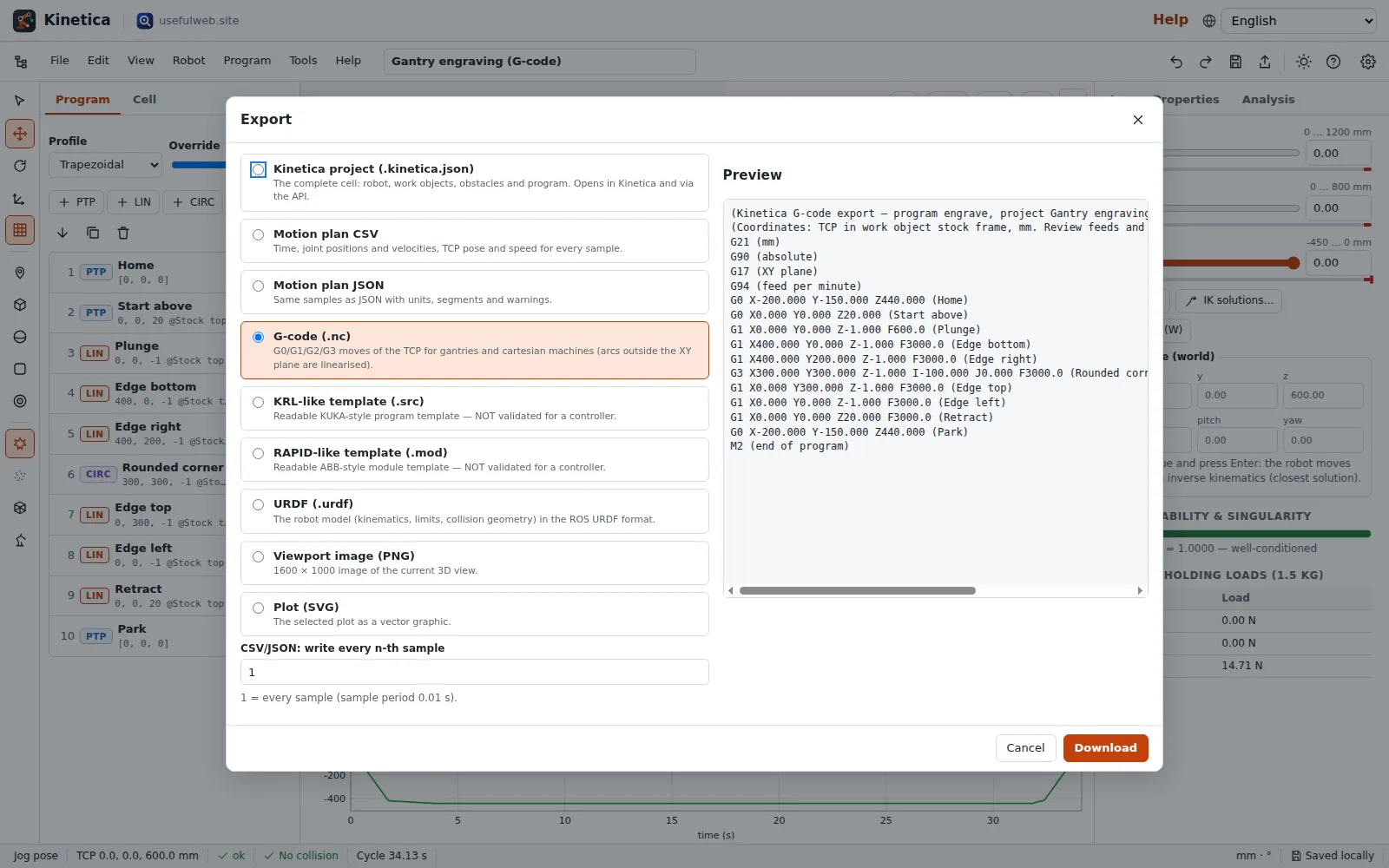Click the save floppy disk icon
1389x868 pixels.
point(1235,62)
